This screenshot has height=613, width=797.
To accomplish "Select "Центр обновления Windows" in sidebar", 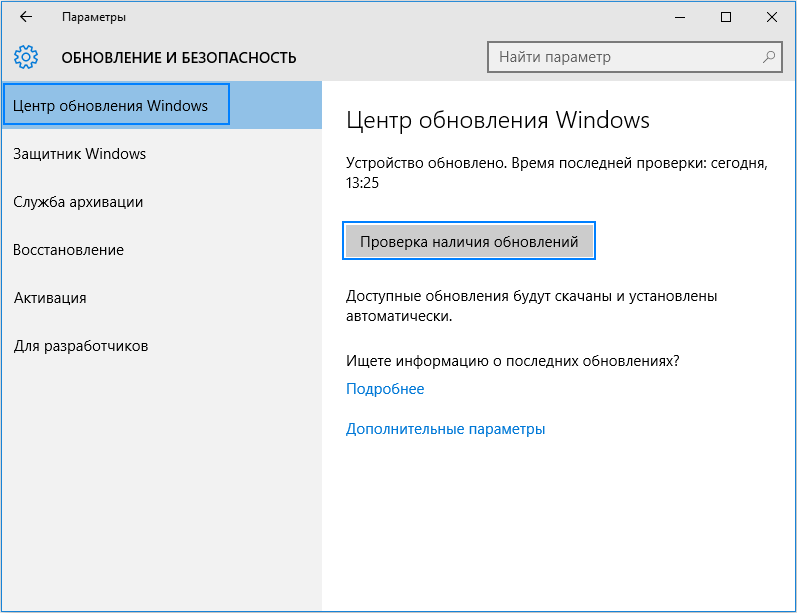I will click(117, 105).
